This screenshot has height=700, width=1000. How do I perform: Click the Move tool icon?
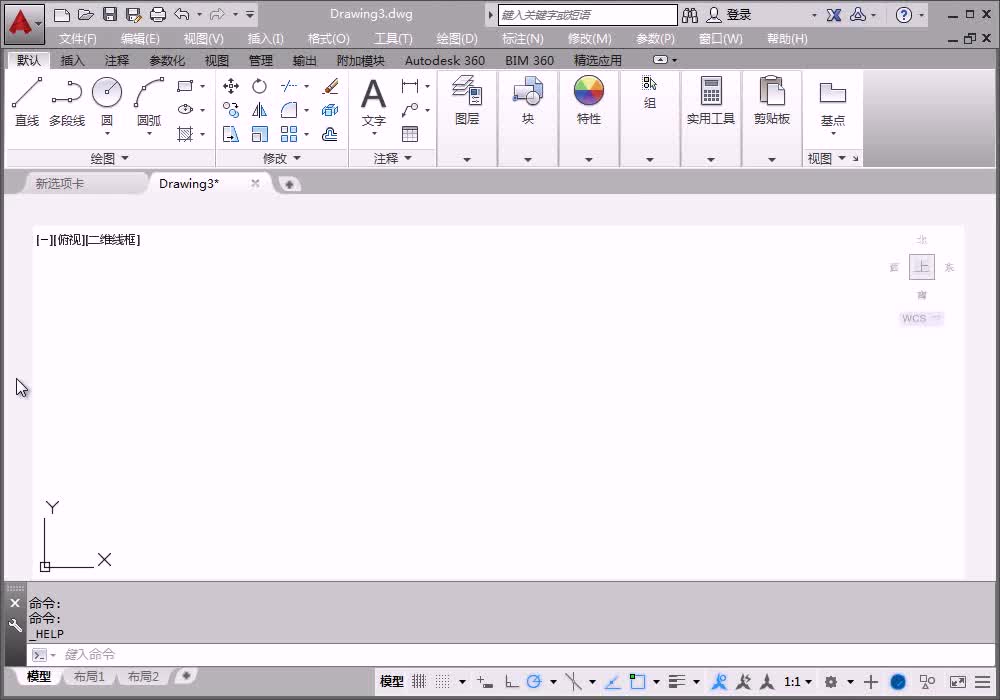click(x=231, y=86)
